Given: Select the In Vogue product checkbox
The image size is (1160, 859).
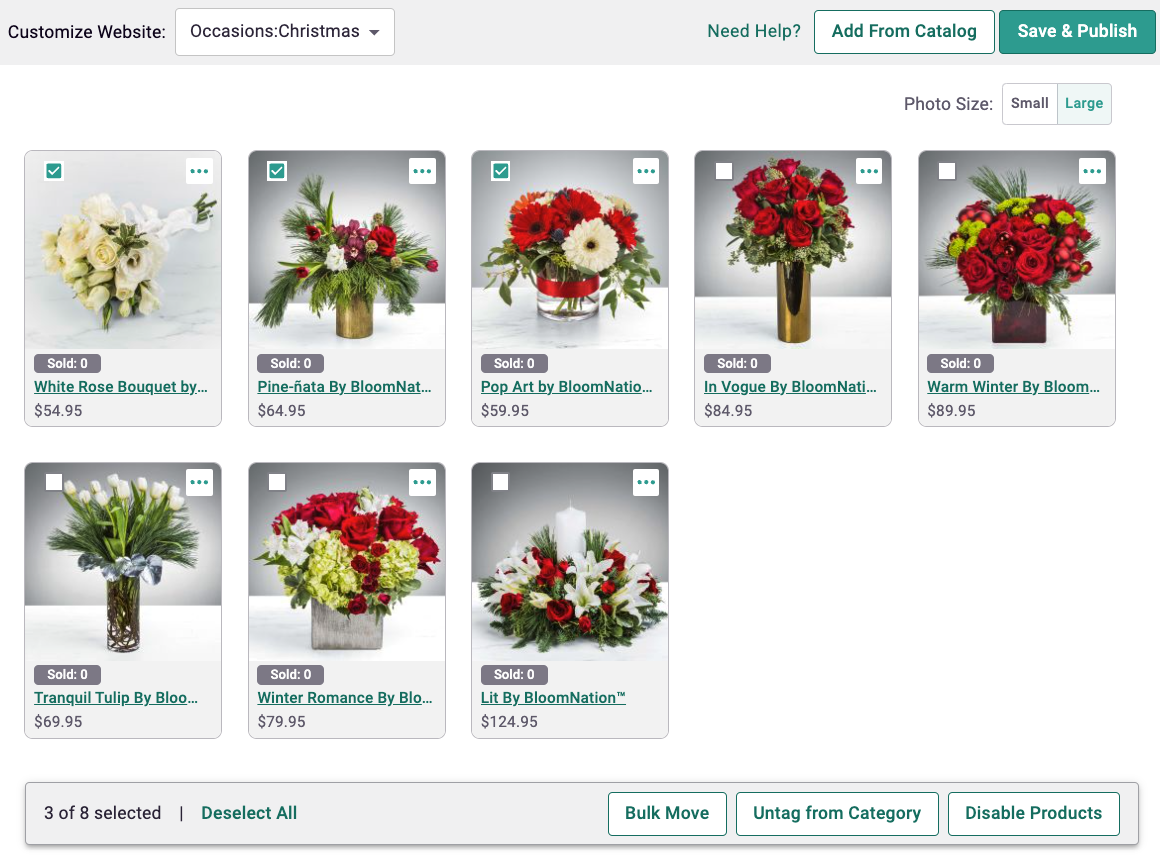Looking at the screenshot, I should tap(724, 171).
